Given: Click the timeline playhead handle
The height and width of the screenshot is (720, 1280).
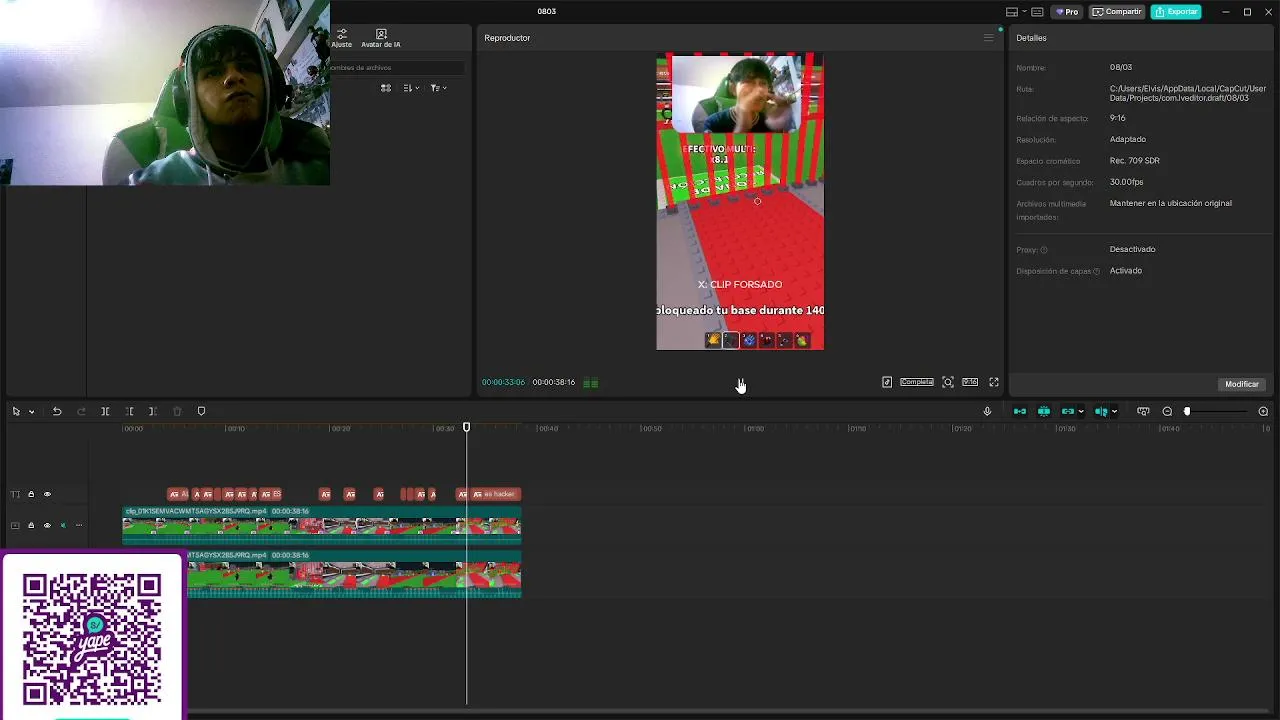Looking at the screenshot, I should [466, 428].
